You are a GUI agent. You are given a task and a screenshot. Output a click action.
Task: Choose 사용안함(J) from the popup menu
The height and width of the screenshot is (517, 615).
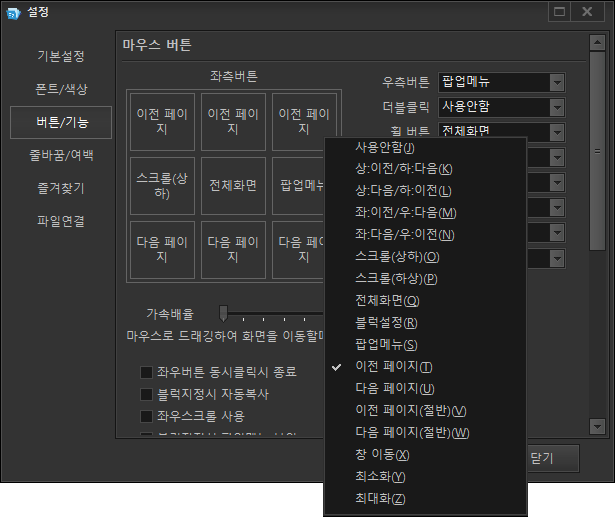425,148
